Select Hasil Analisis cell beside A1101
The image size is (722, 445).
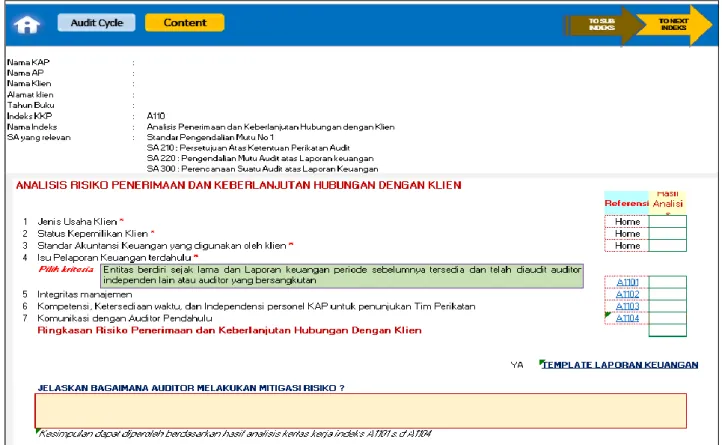tap(668, 282)
